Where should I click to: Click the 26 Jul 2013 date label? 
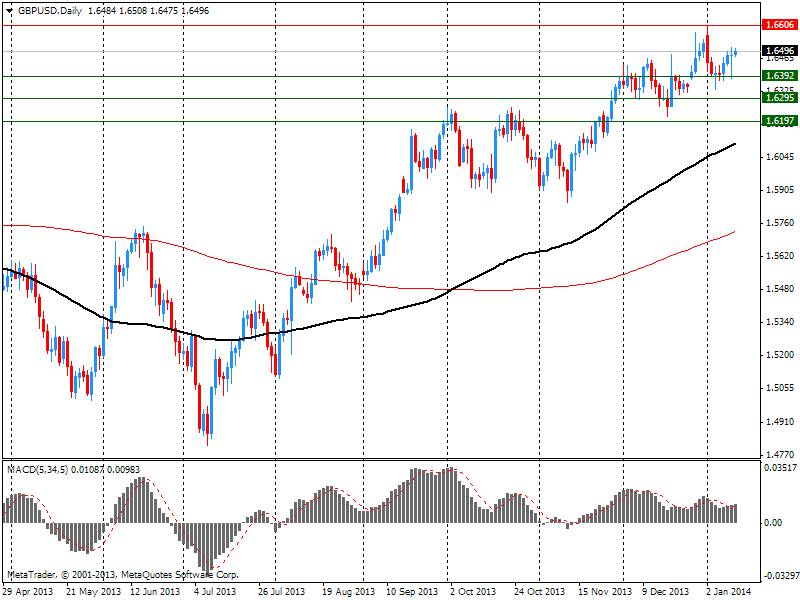[x=282, y=592]
